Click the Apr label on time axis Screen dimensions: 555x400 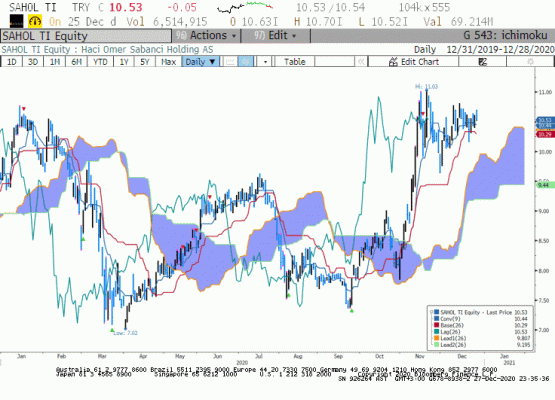[x=143, y=356]
